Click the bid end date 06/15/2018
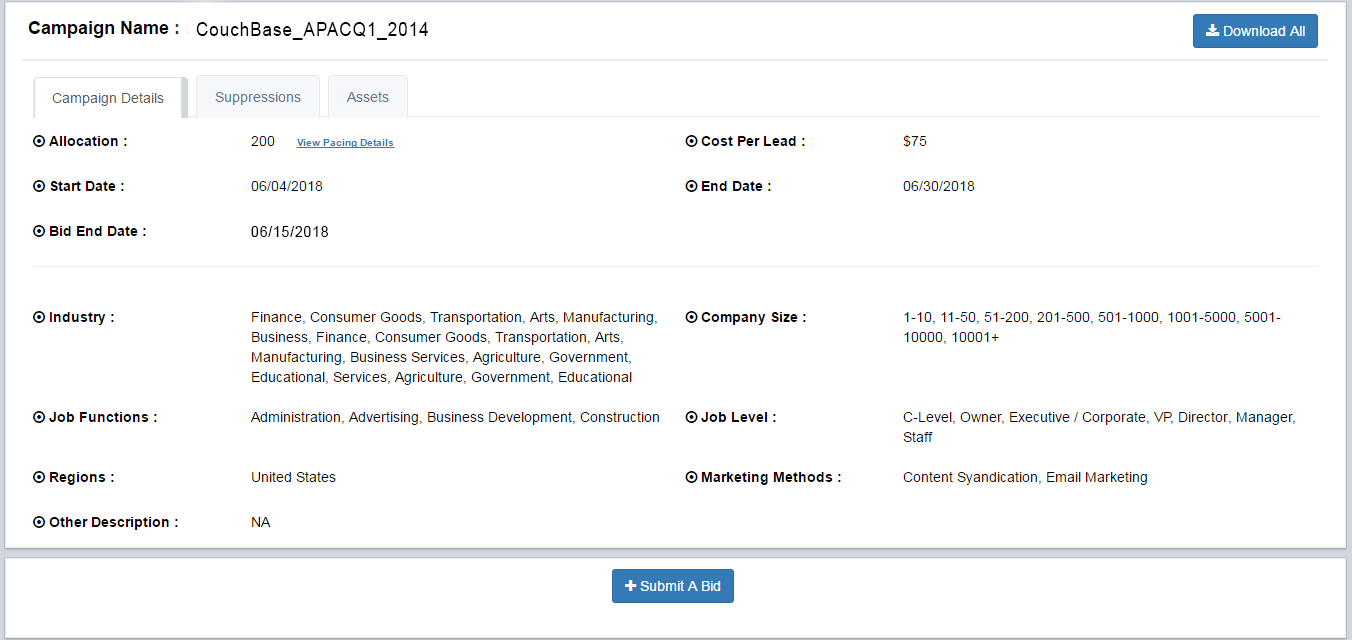 (290, 232)
